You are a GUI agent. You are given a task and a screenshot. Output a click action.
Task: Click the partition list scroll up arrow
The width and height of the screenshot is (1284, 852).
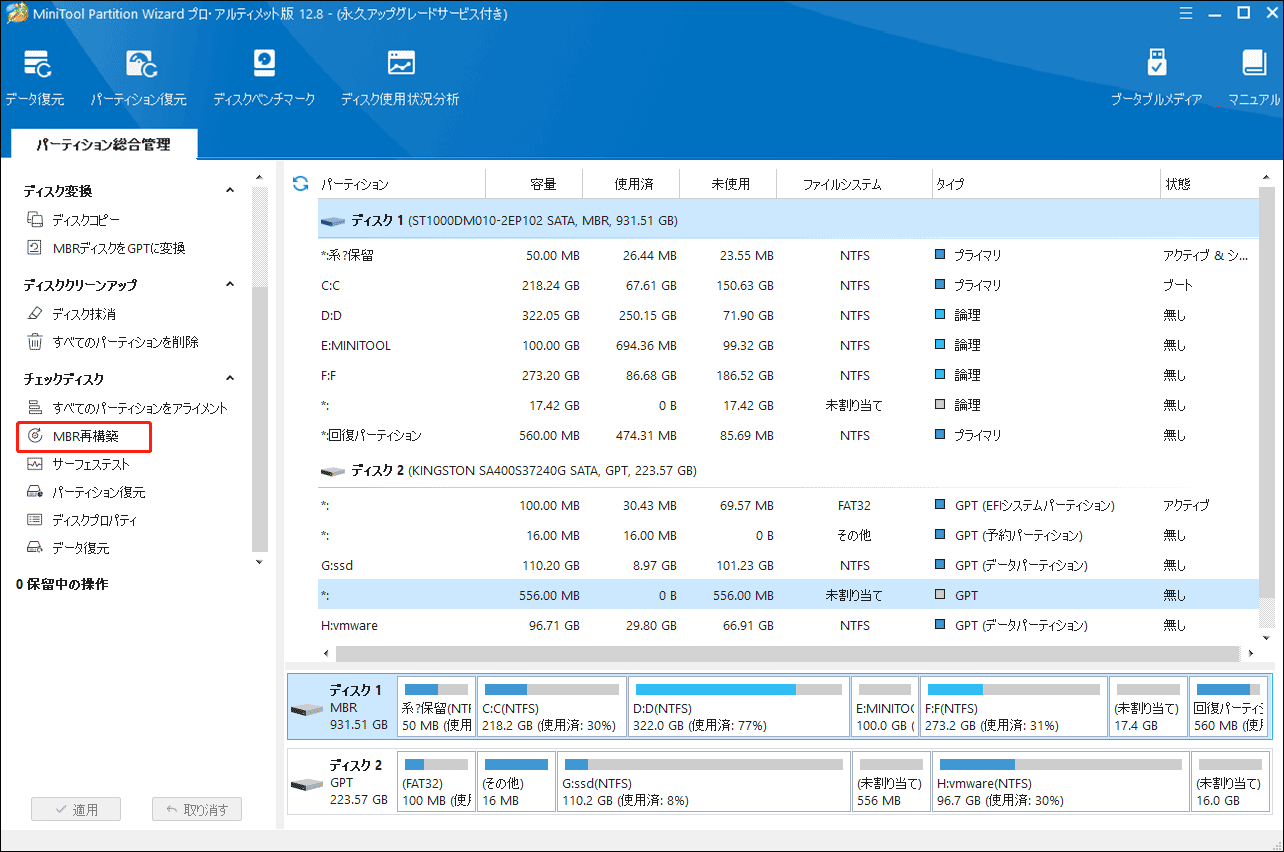coord(1268,179)
